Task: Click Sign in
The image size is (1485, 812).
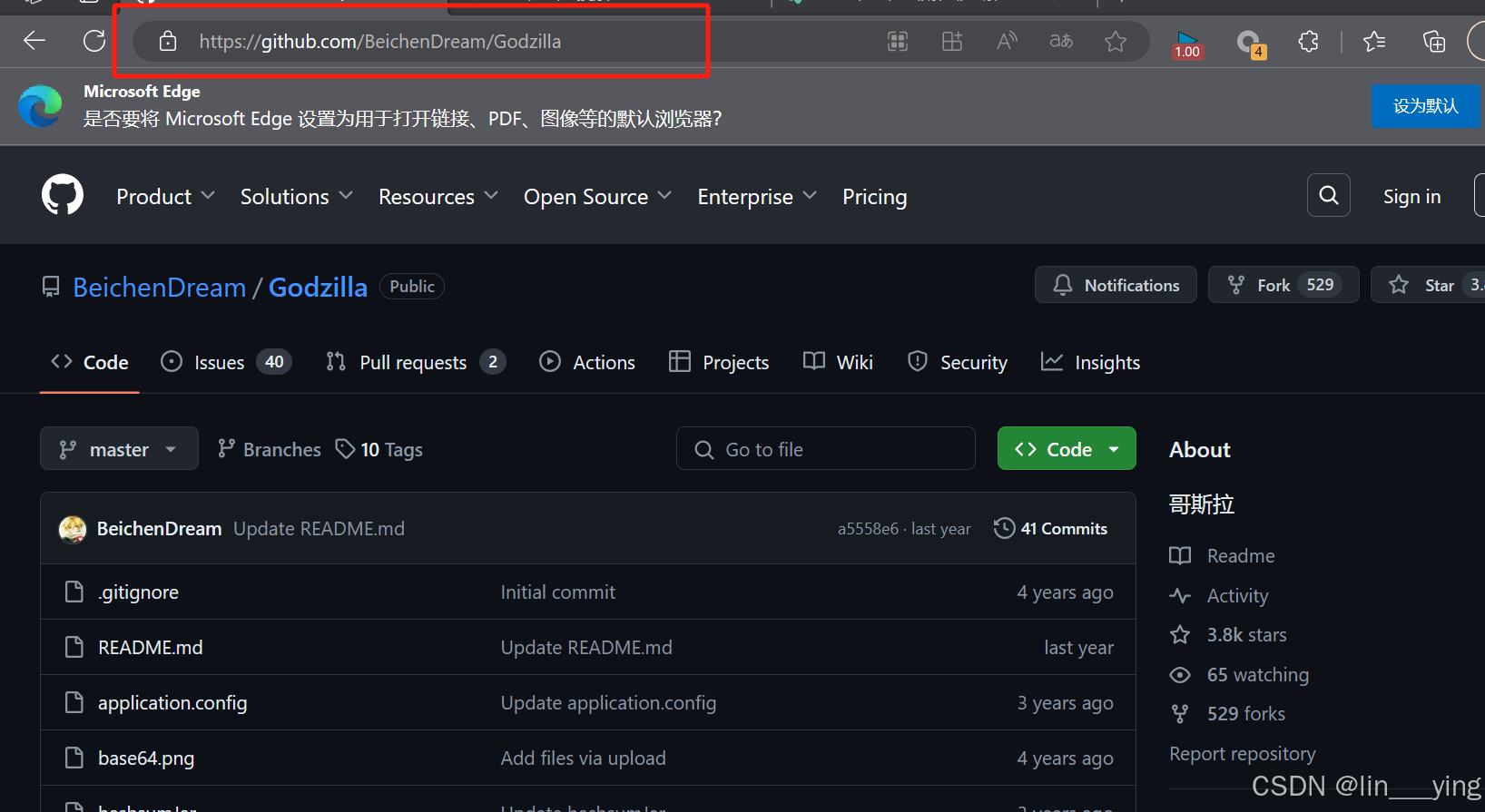Action: 1411,197
